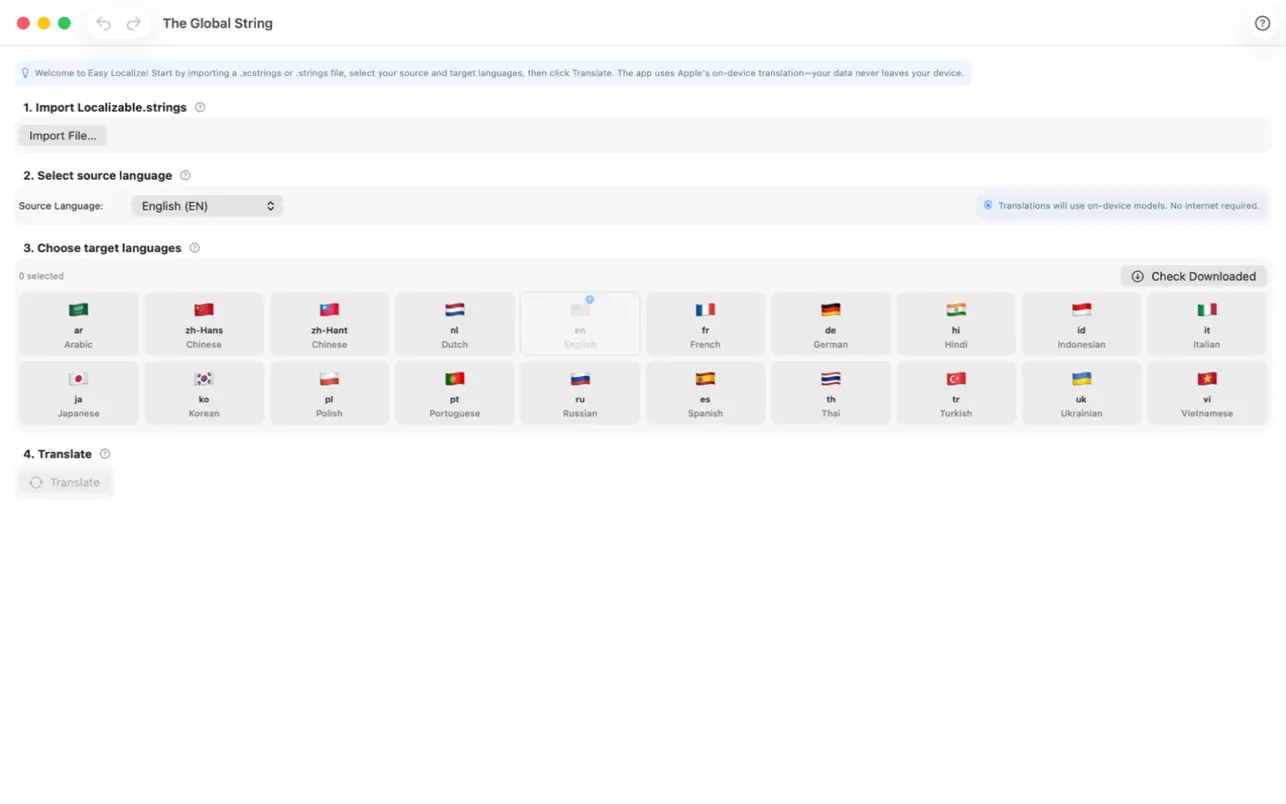
Task: Toggle zh-Hant Chinese language tile
Action: 329,324
